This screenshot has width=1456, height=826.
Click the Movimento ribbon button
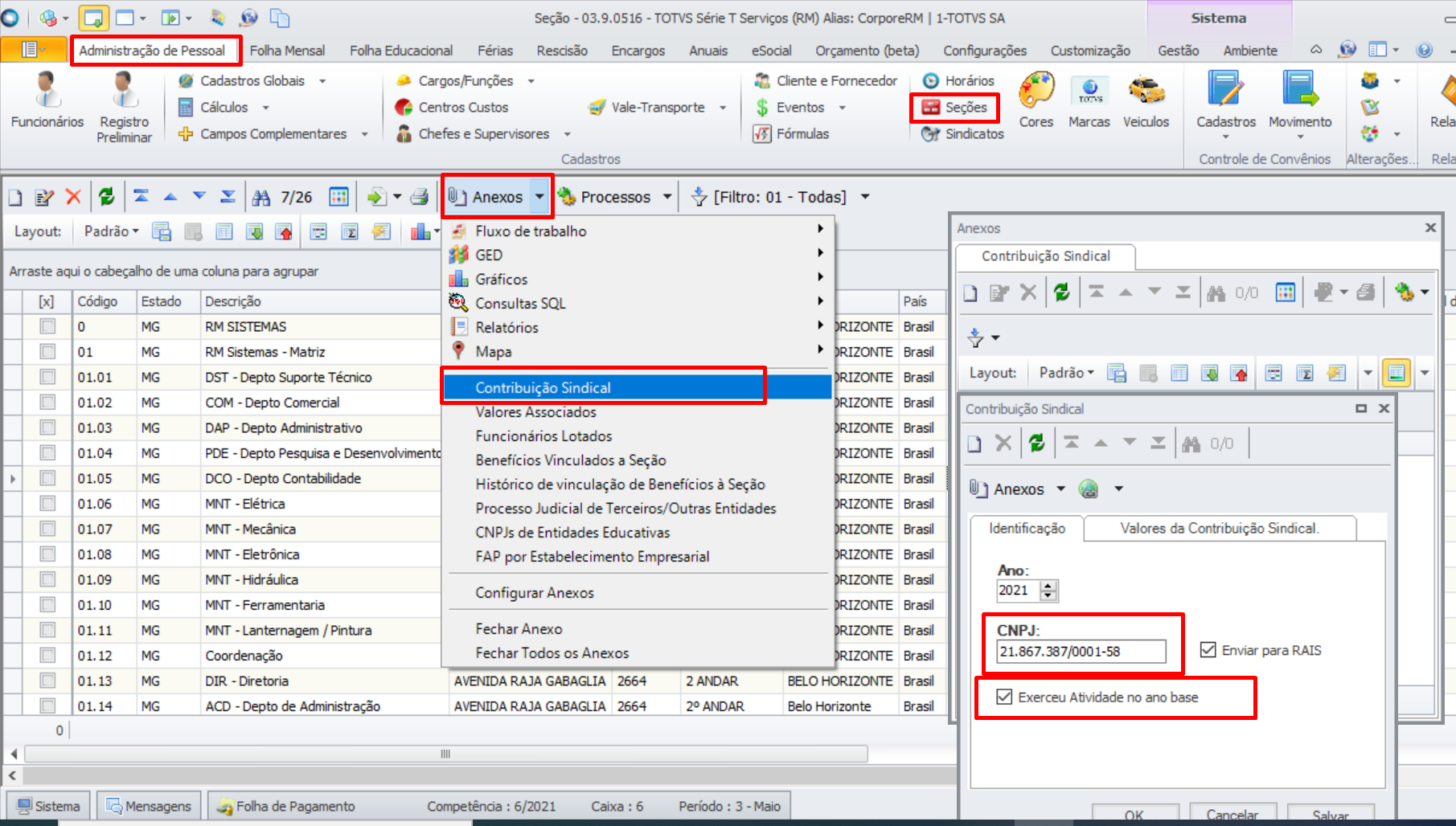[1300, 105]
